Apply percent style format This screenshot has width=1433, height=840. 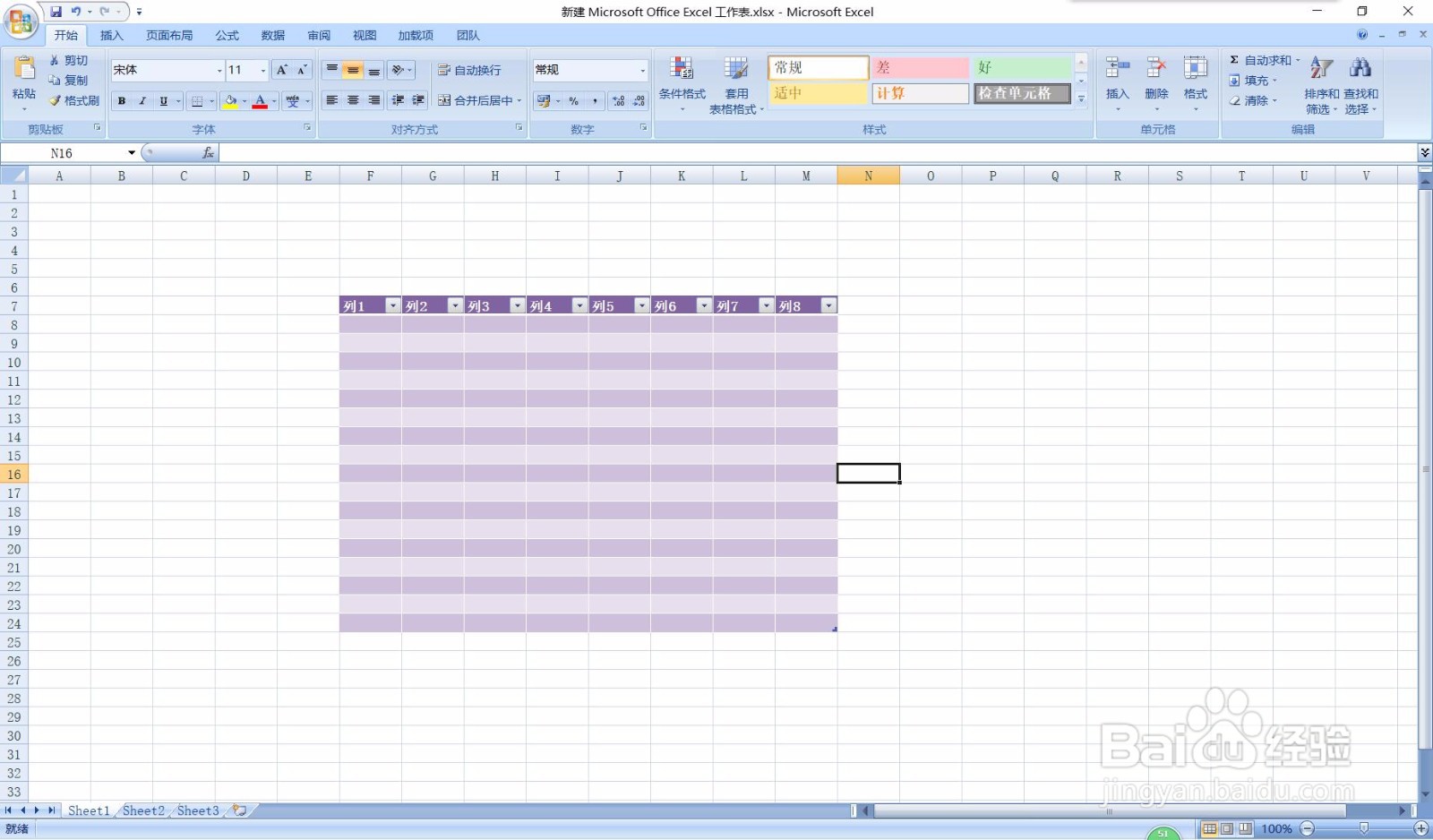573,101
